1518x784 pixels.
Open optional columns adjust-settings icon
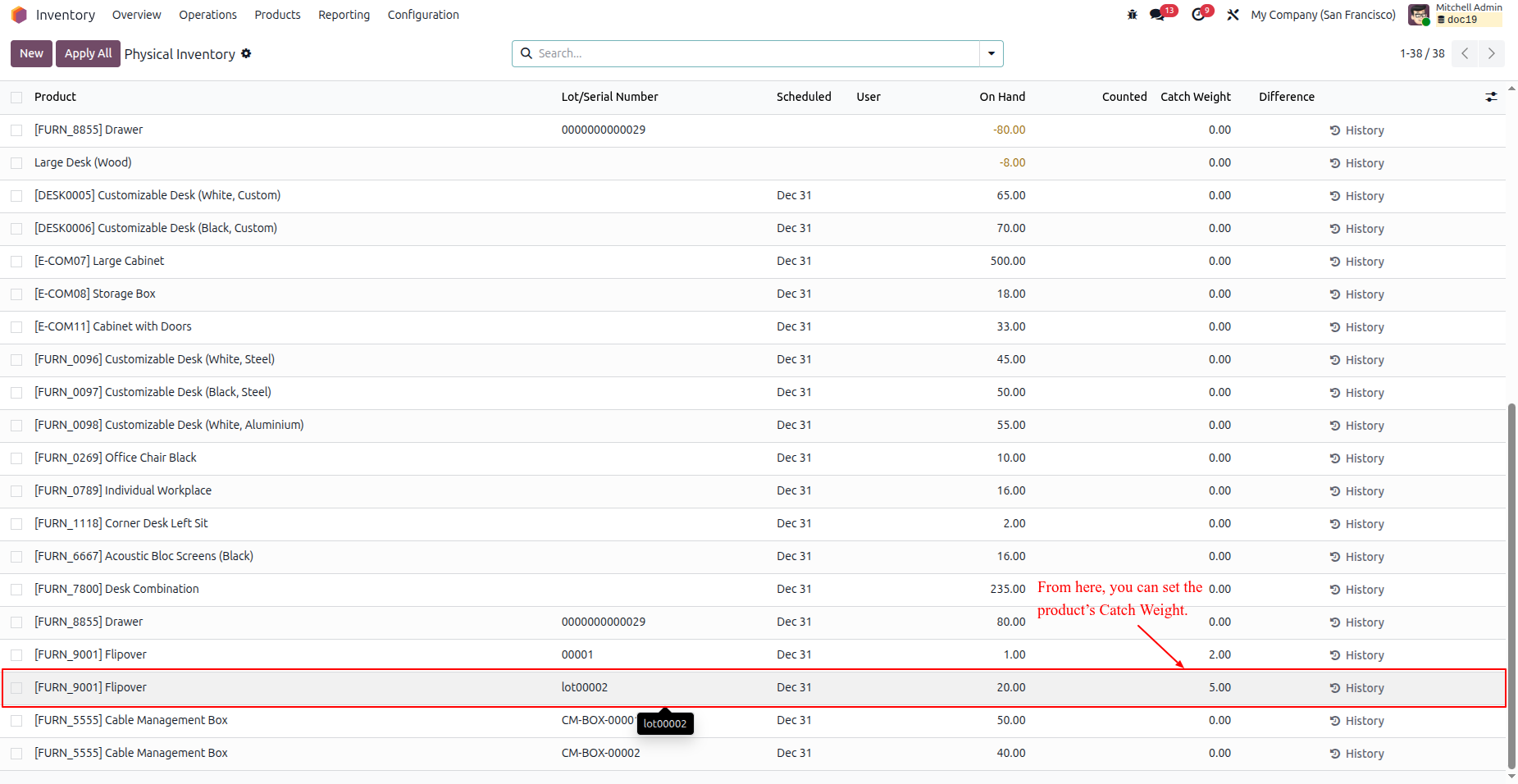click(1491, 97)
